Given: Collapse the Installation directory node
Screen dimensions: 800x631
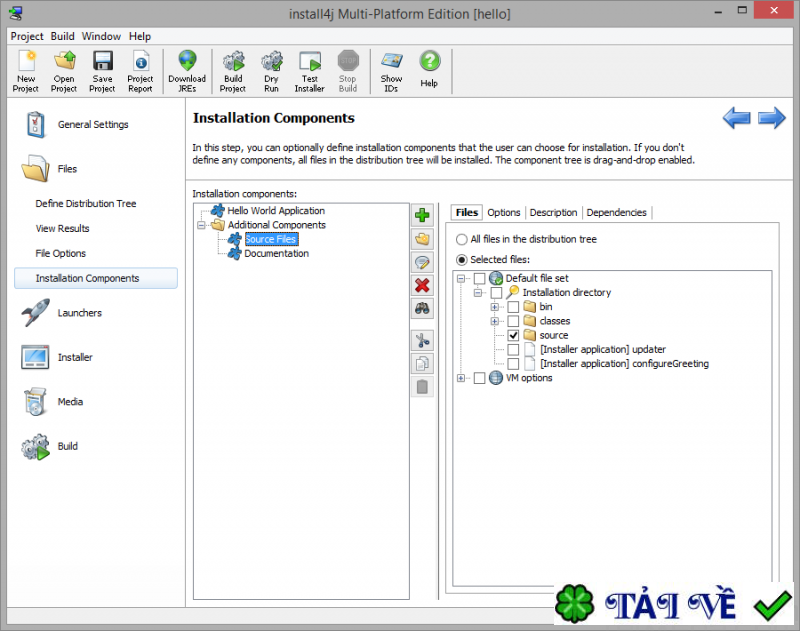Looking at the screenshot, I should (x=478, y=293).
